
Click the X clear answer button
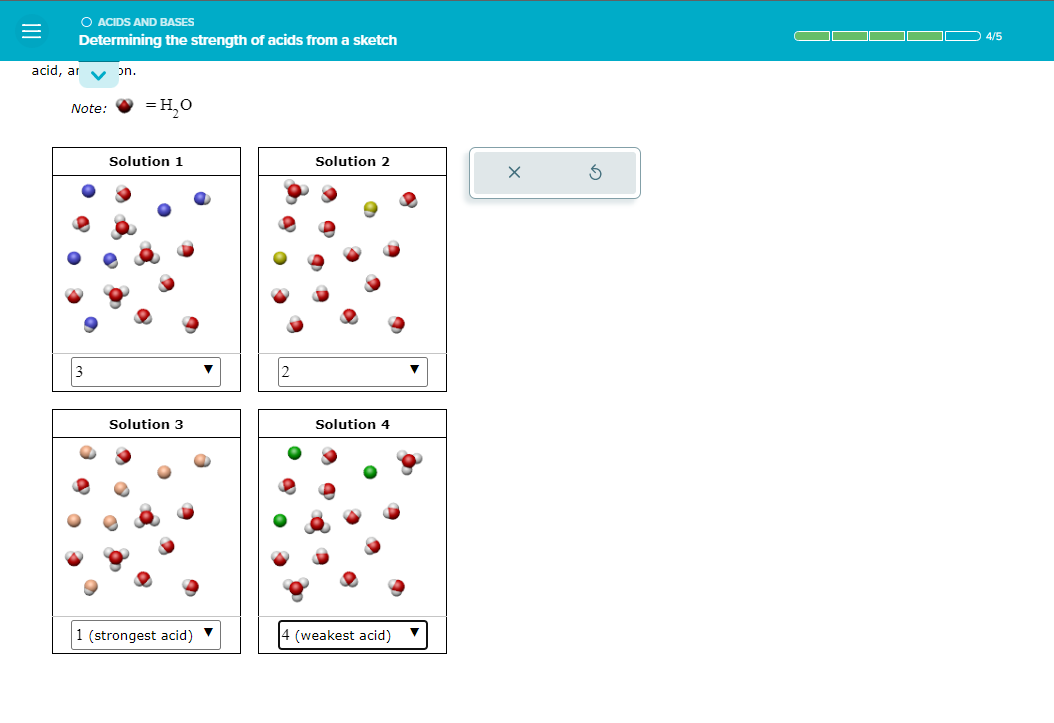tap(514, 173)
